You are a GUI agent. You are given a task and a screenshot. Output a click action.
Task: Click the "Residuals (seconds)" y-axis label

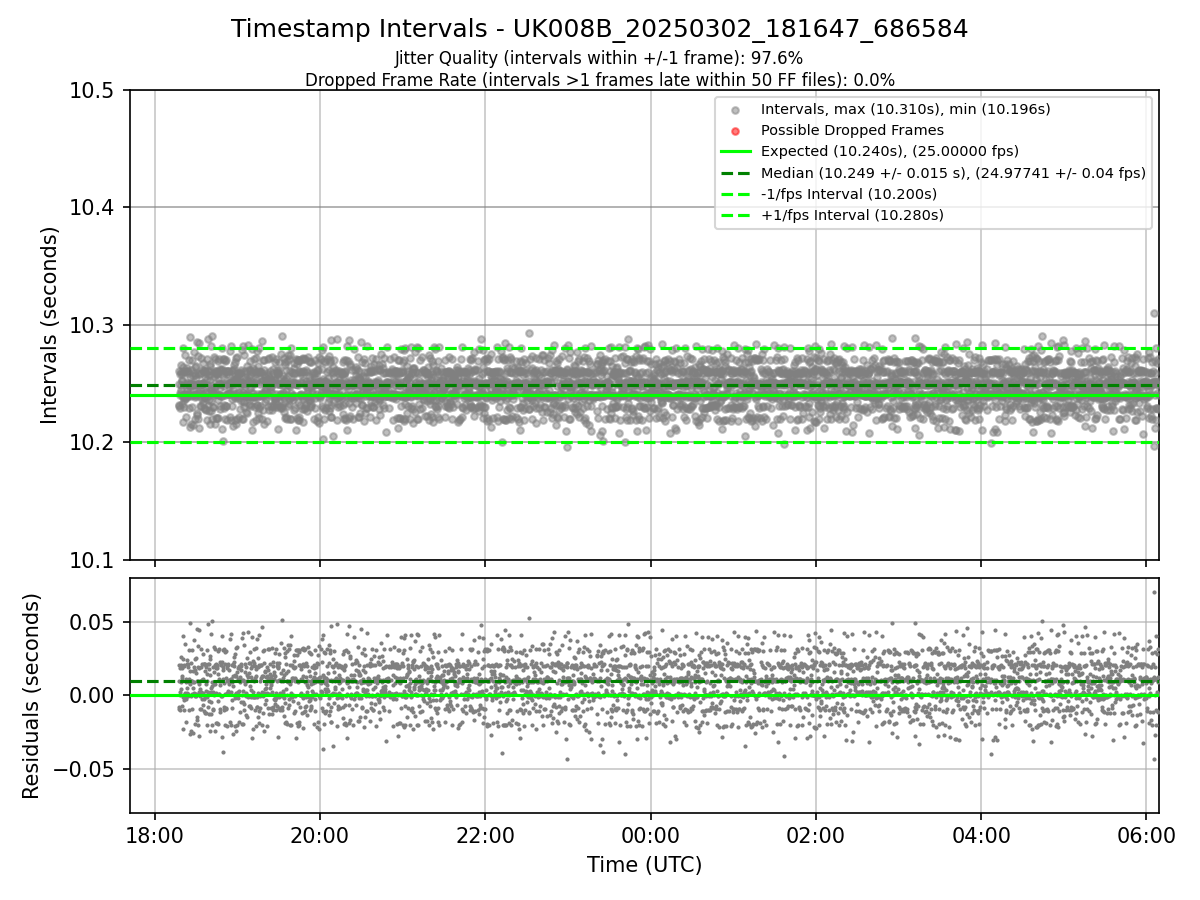point(32,696)
